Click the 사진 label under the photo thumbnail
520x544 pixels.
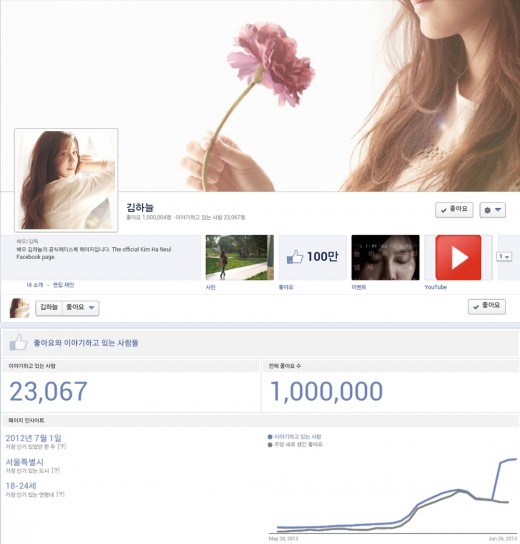(211, 287)
